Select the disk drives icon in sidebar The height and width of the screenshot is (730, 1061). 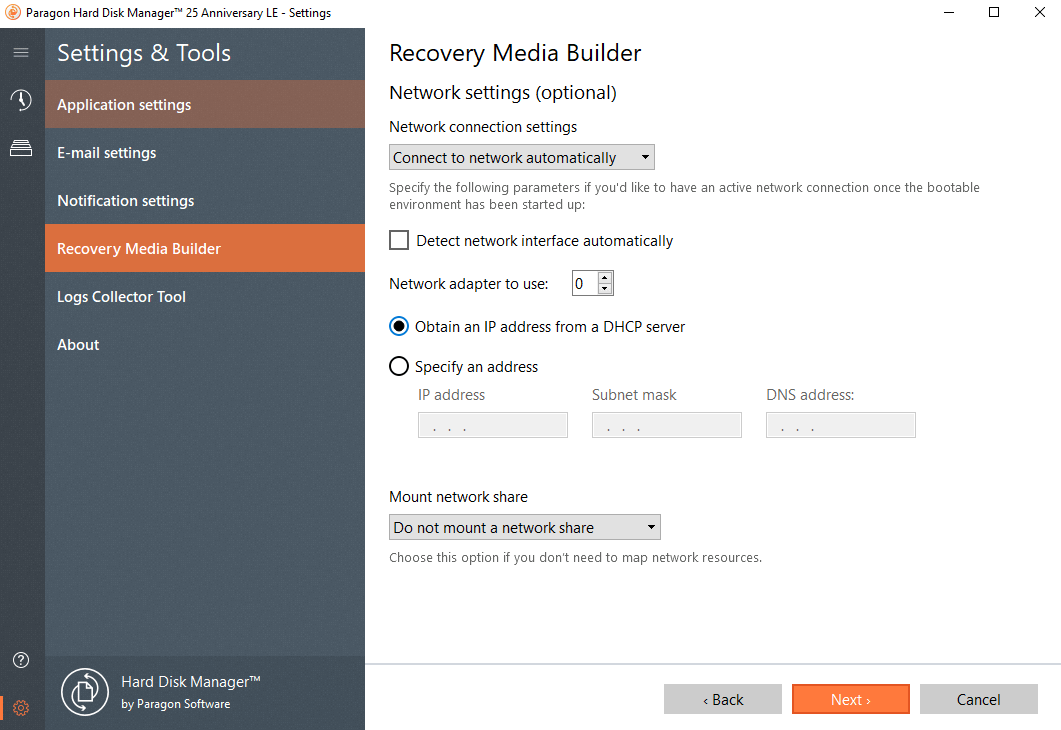point(21,148)
